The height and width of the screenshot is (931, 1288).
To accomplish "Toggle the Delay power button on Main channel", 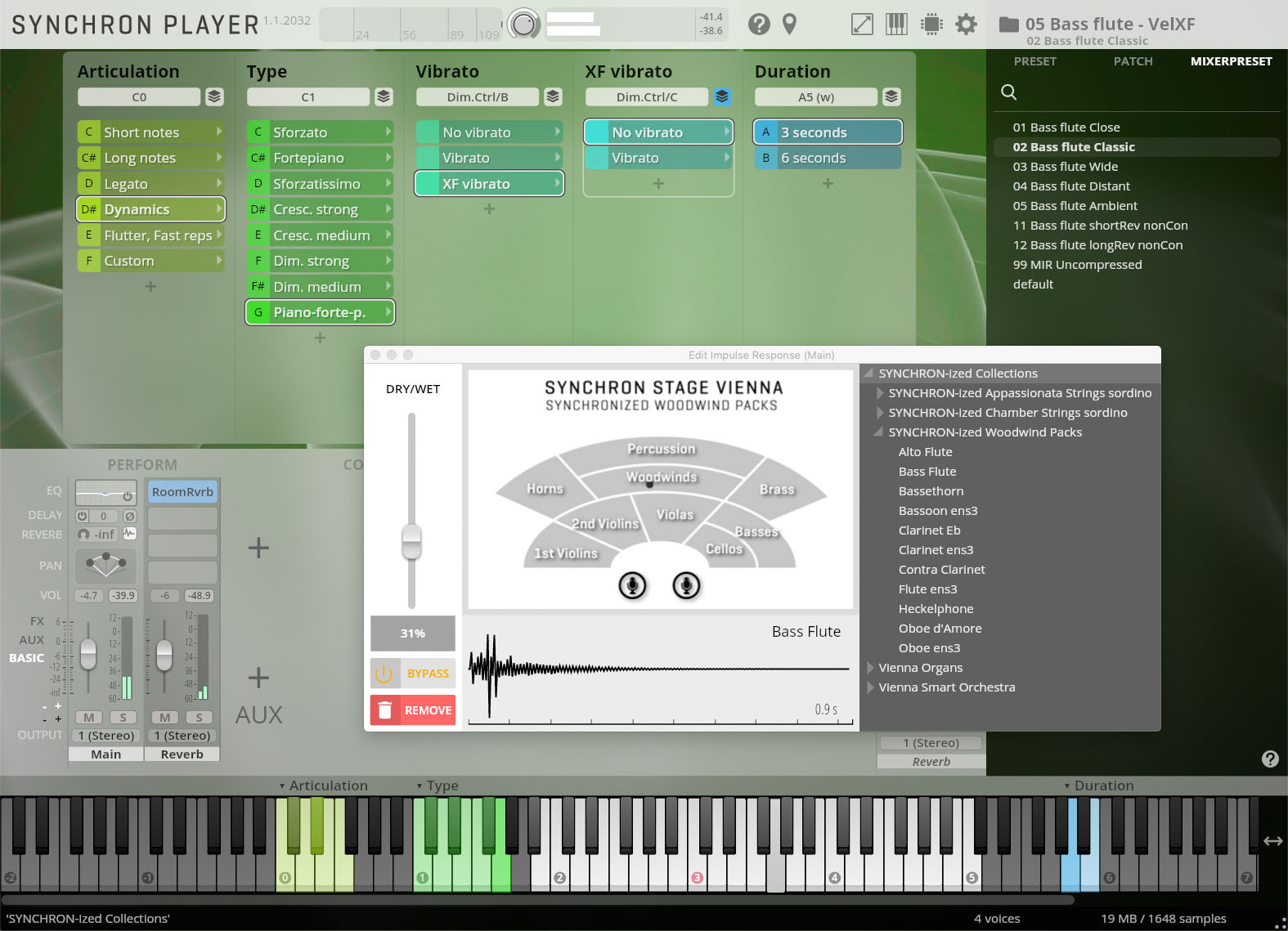I will [x=83, y=516].
